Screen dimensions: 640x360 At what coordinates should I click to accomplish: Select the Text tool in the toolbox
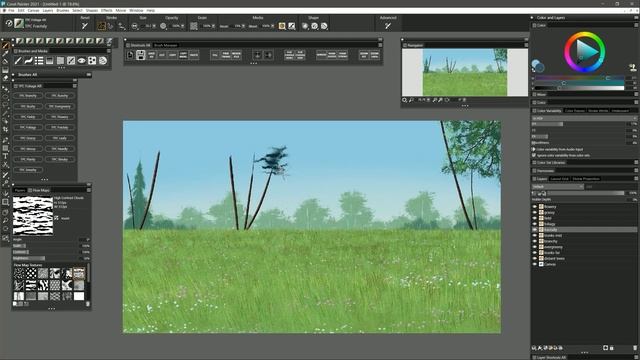pos(5,156)
